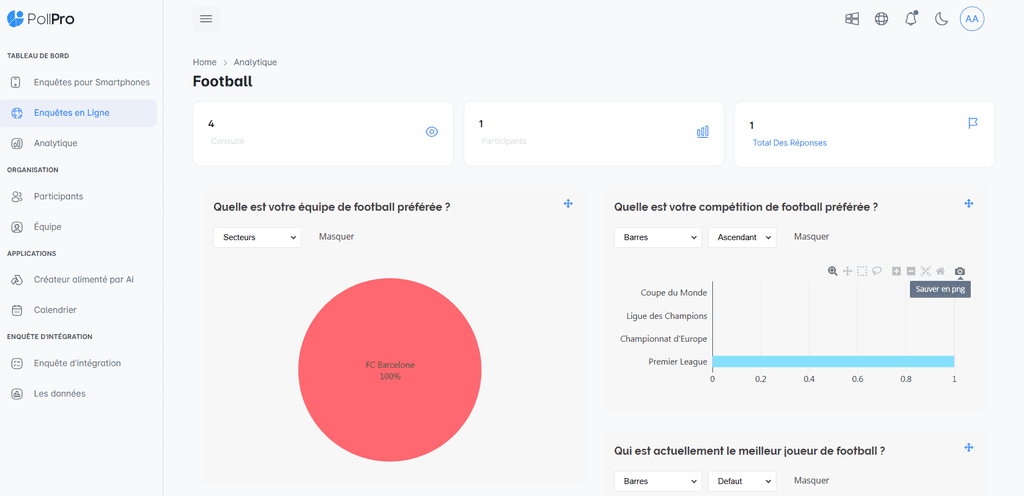Image resolution: width=1024 pixels, height=496 pixels.
Task: Open the AA user profile avatar
Action: pos(972,19)
